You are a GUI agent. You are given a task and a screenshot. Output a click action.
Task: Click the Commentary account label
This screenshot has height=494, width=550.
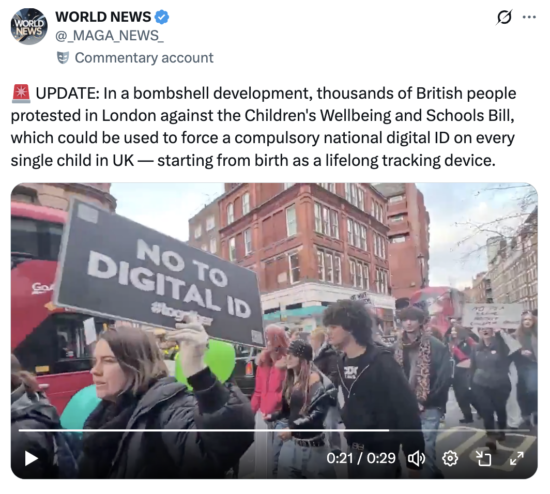click(144, 58)
